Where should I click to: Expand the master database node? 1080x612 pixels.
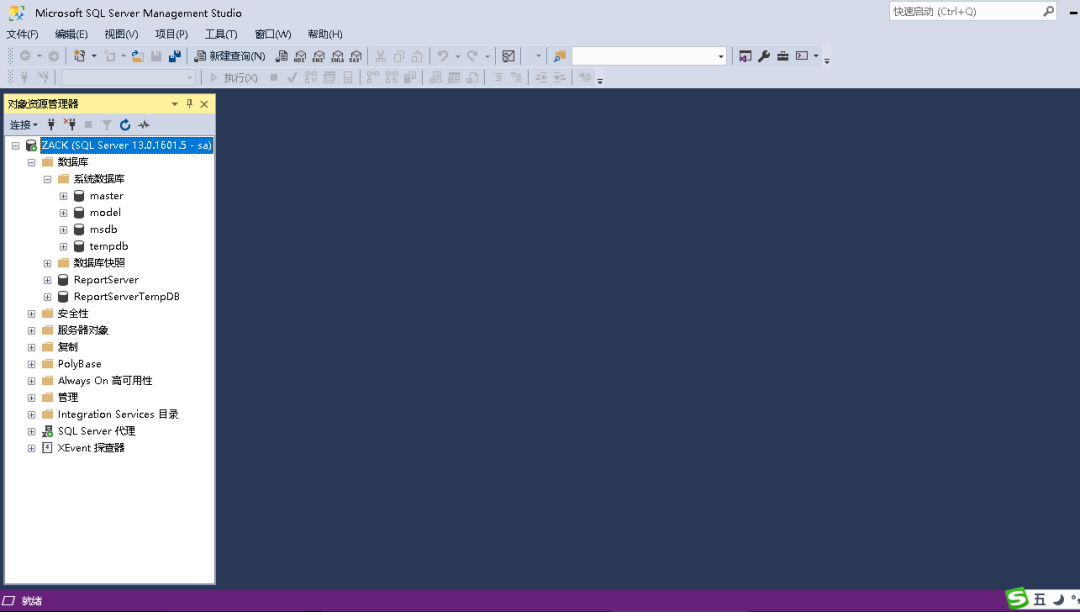pyautogui.click(x=63, y=196)
